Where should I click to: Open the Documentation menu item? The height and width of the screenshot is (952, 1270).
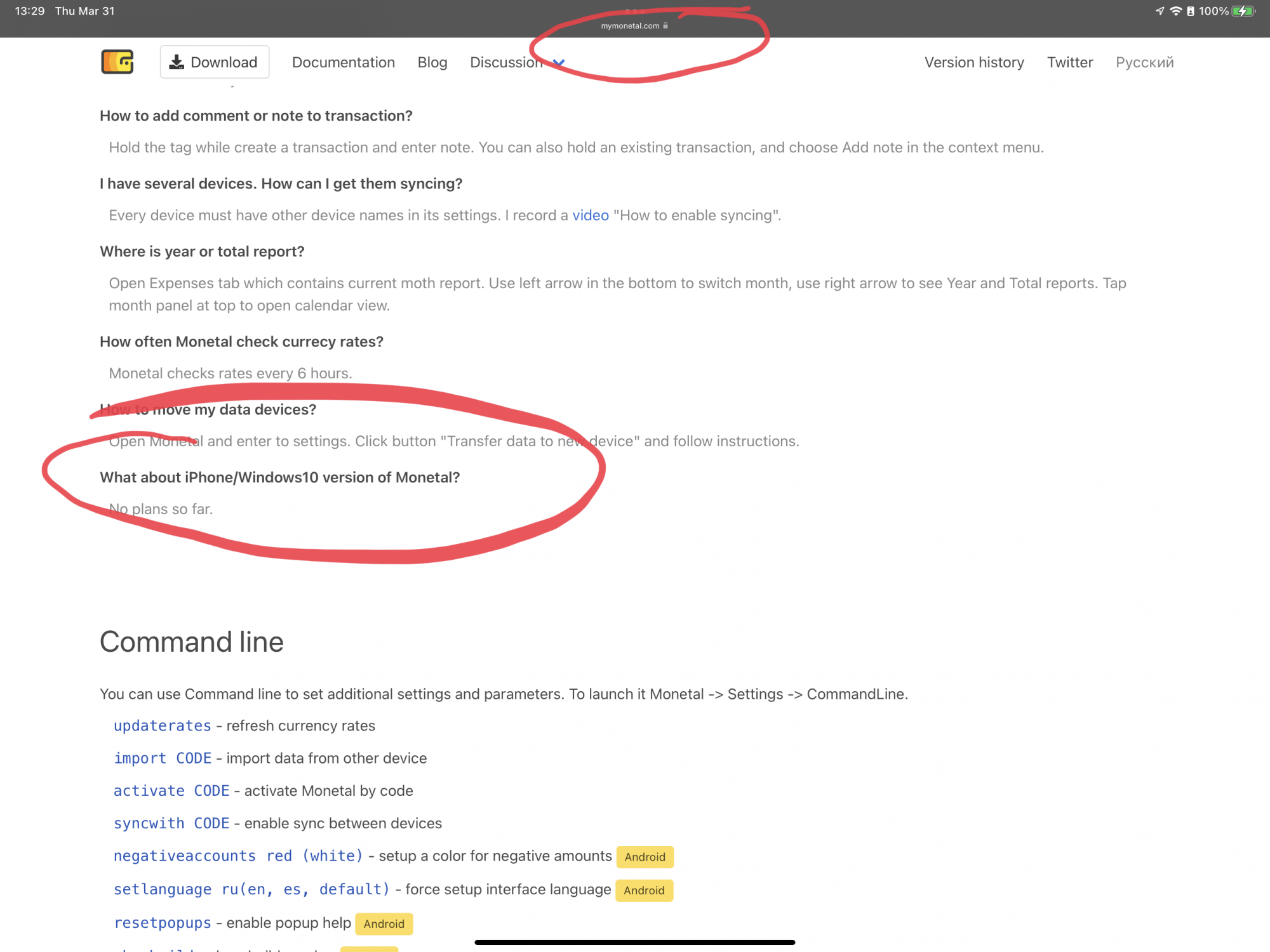(x=344, y=62)
